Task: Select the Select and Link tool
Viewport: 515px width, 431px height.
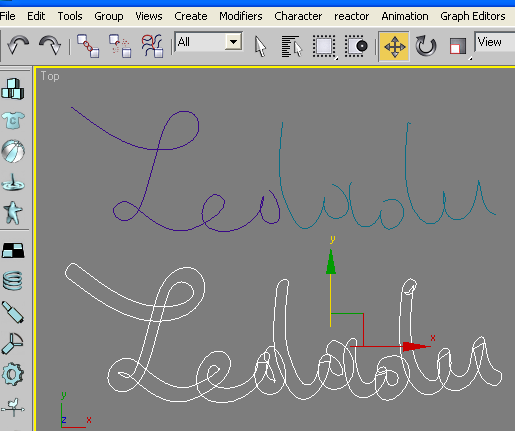Action: point(88,46)
